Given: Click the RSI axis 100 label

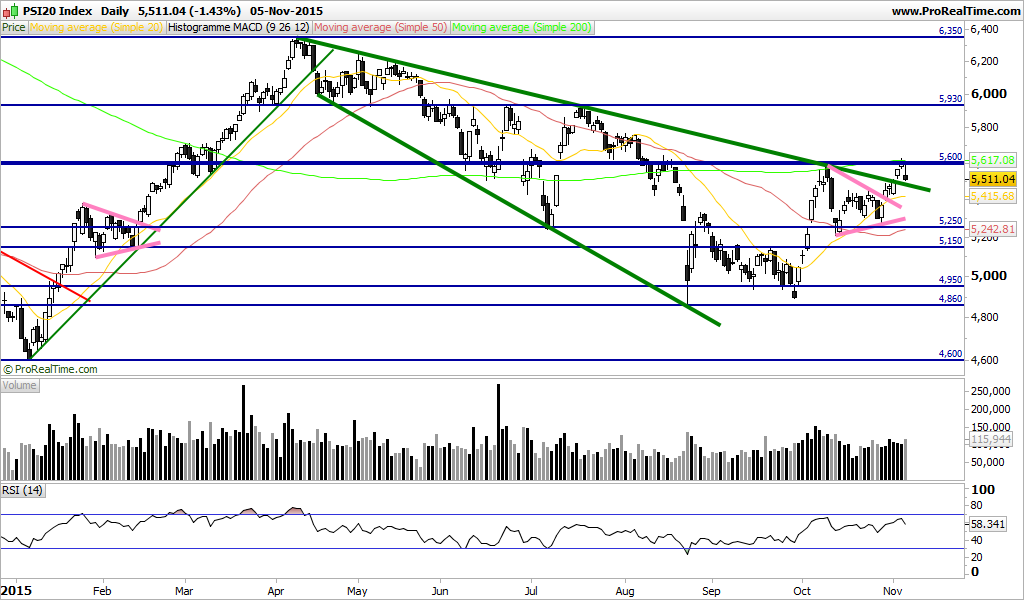Looking at the screenshot, I should tap(983, 490).
